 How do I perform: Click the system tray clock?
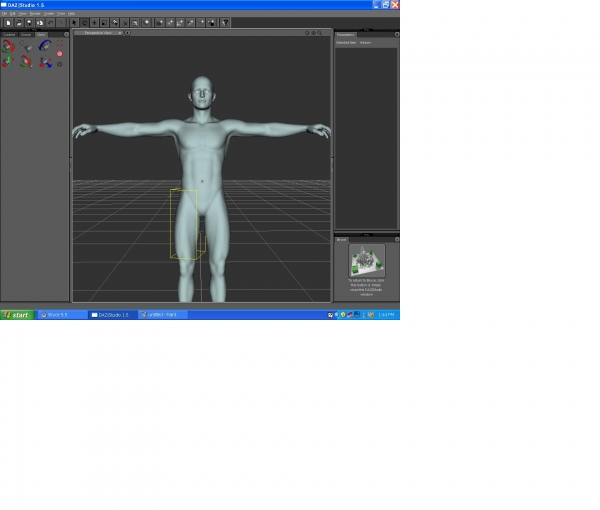386,315
